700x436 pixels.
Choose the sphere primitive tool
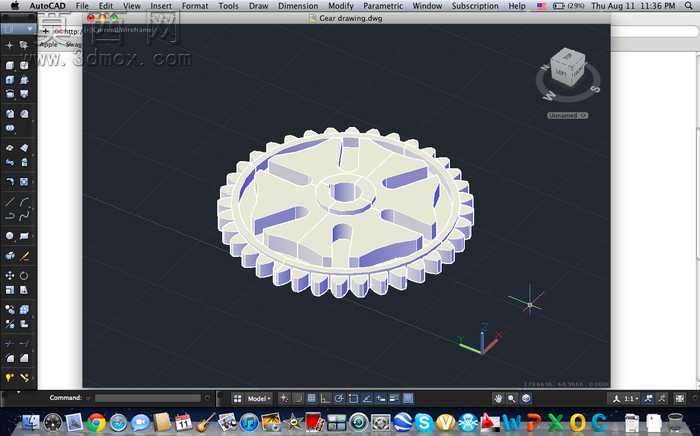[10, 236]
